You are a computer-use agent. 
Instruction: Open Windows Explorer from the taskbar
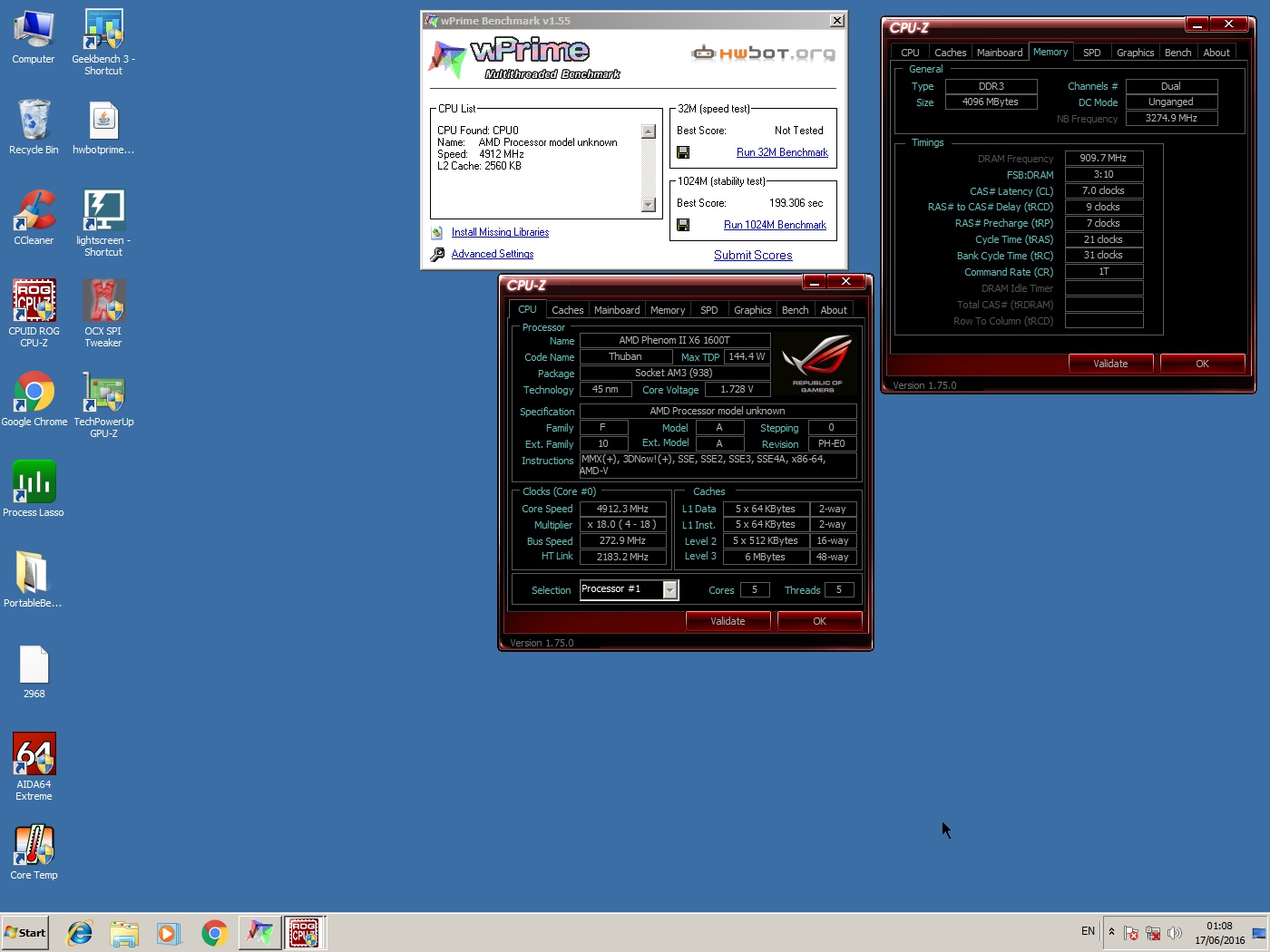pos(124,932)
